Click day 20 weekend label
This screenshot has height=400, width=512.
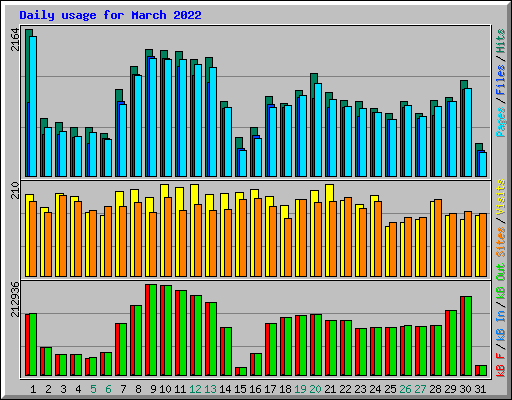tap(315, 389)
